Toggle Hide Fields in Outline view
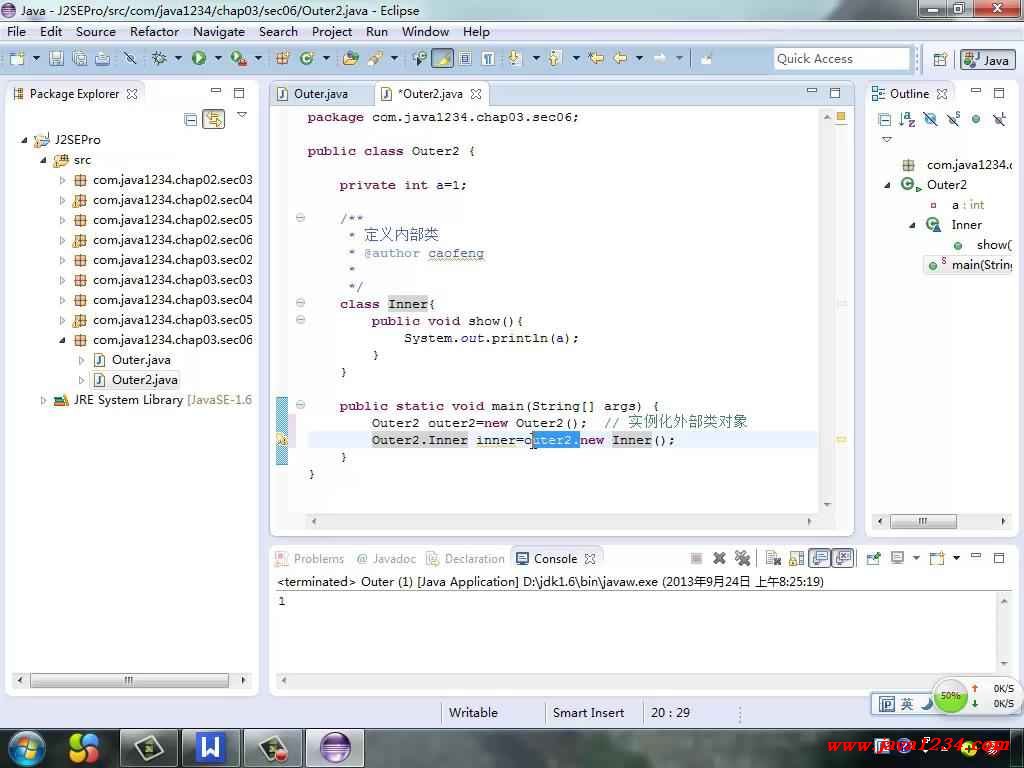This screenshot has height=768, width=1024. [x=930, y=120]
